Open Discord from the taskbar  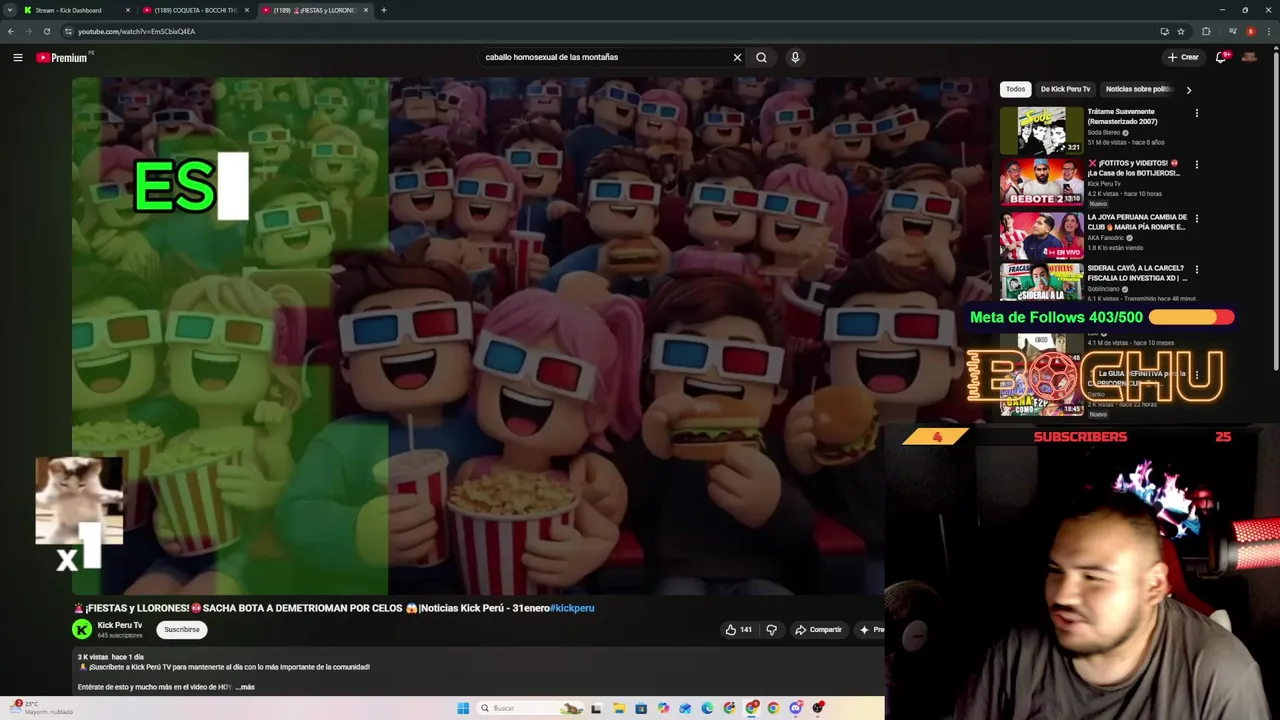pyautogui.click(x=796, y=708)
